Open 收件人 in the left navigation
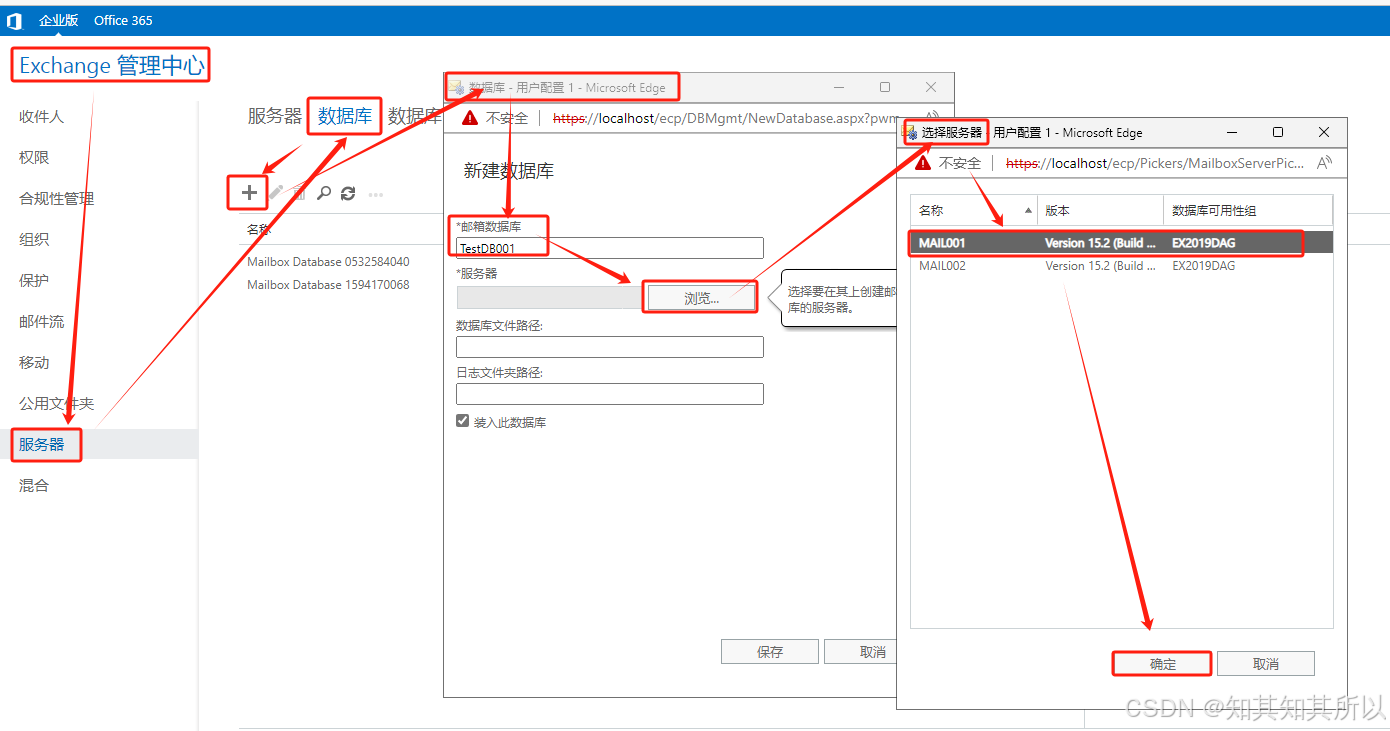This screenshot has height=731, width=1390. coord(41,117)
